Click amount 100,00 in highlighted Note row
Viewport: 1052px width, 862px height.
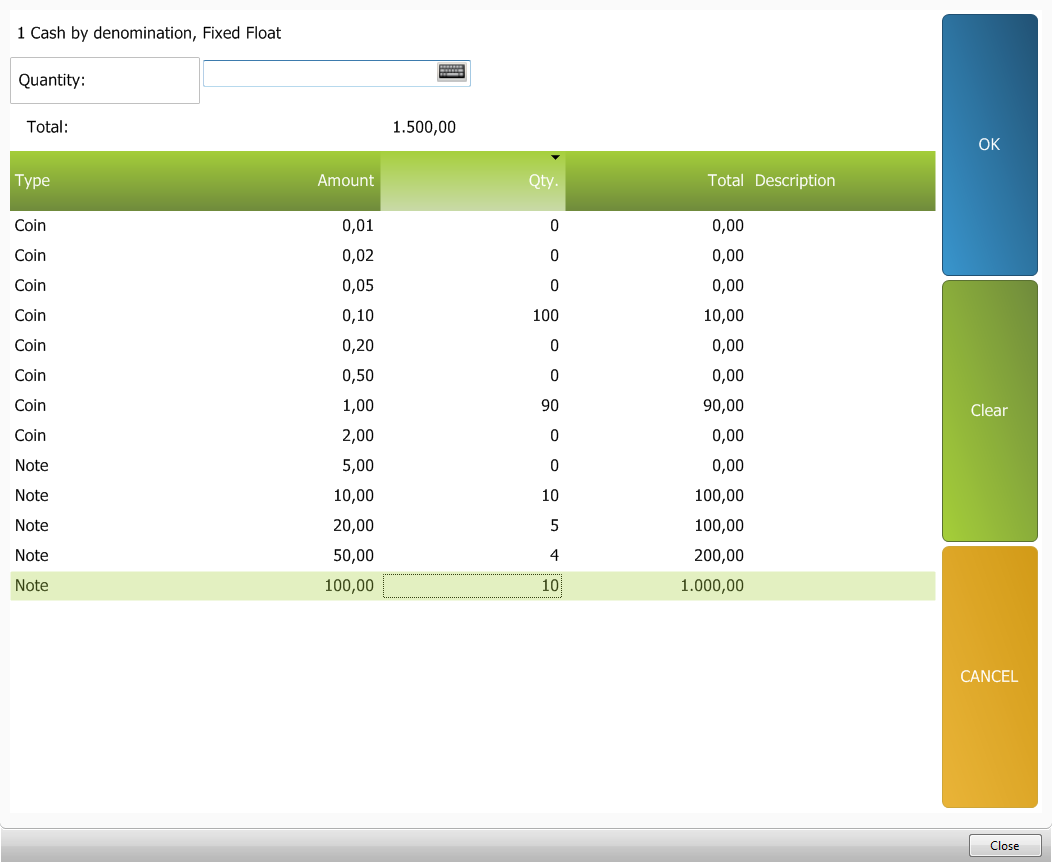tap(349, 586)
